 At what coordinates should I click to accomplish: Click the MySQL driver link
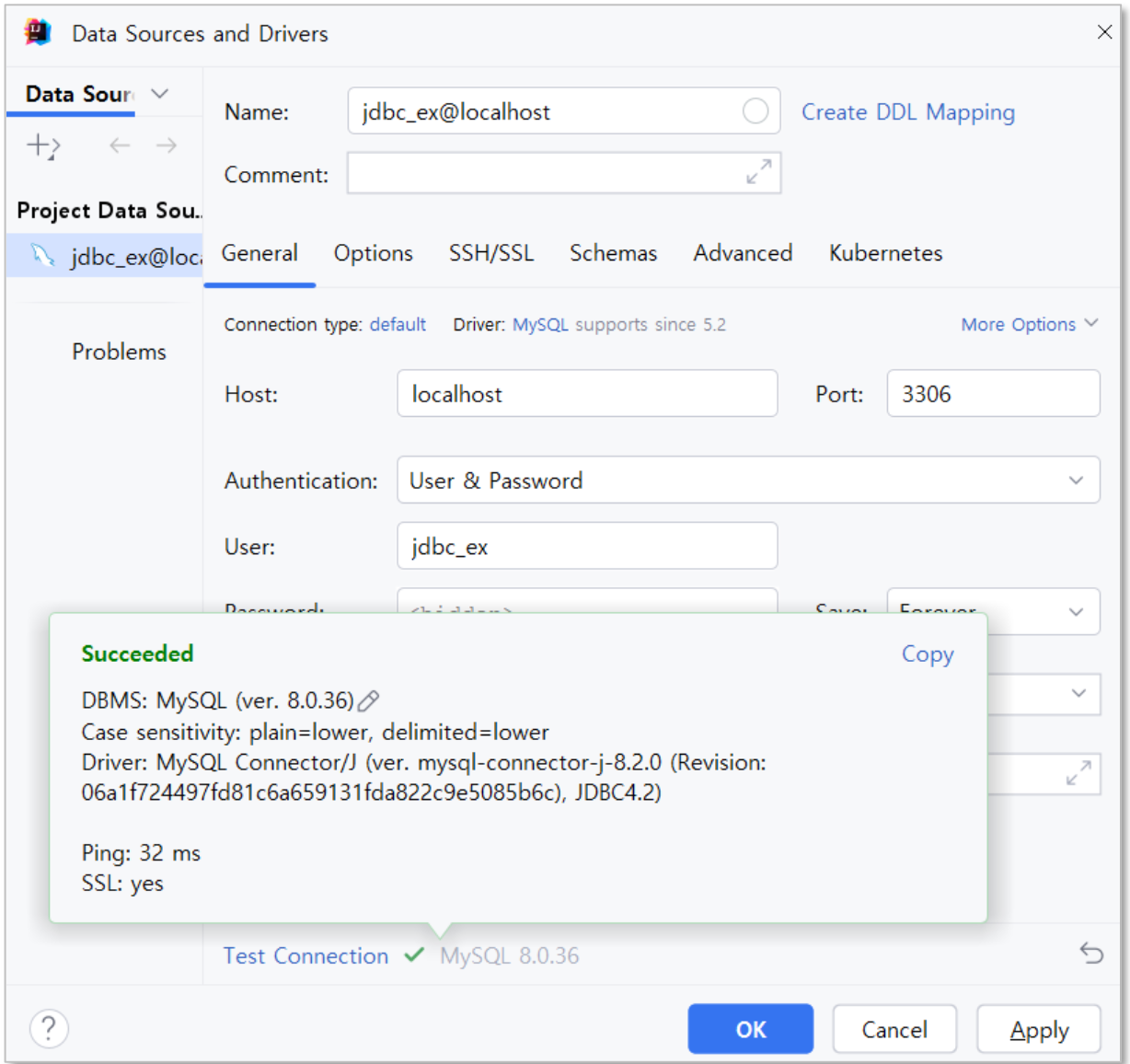click(540, 324)
